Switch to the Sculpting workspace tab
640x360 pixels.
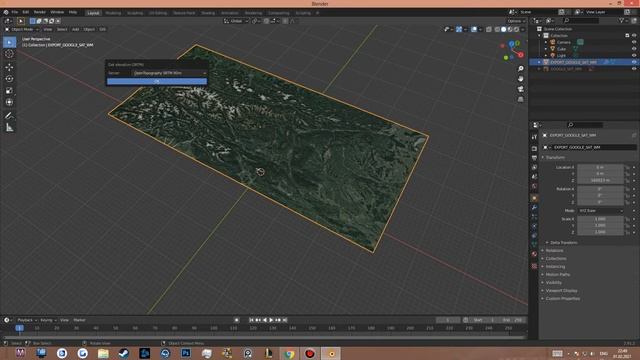click(135, 13)
